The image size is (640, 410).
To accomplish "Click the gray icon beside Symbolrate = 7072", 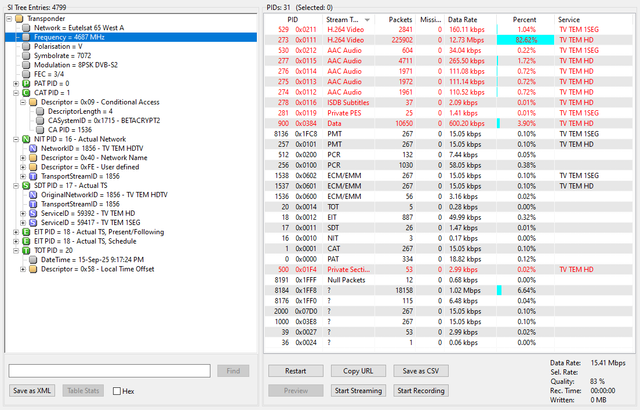I will [x=26, y=56].
